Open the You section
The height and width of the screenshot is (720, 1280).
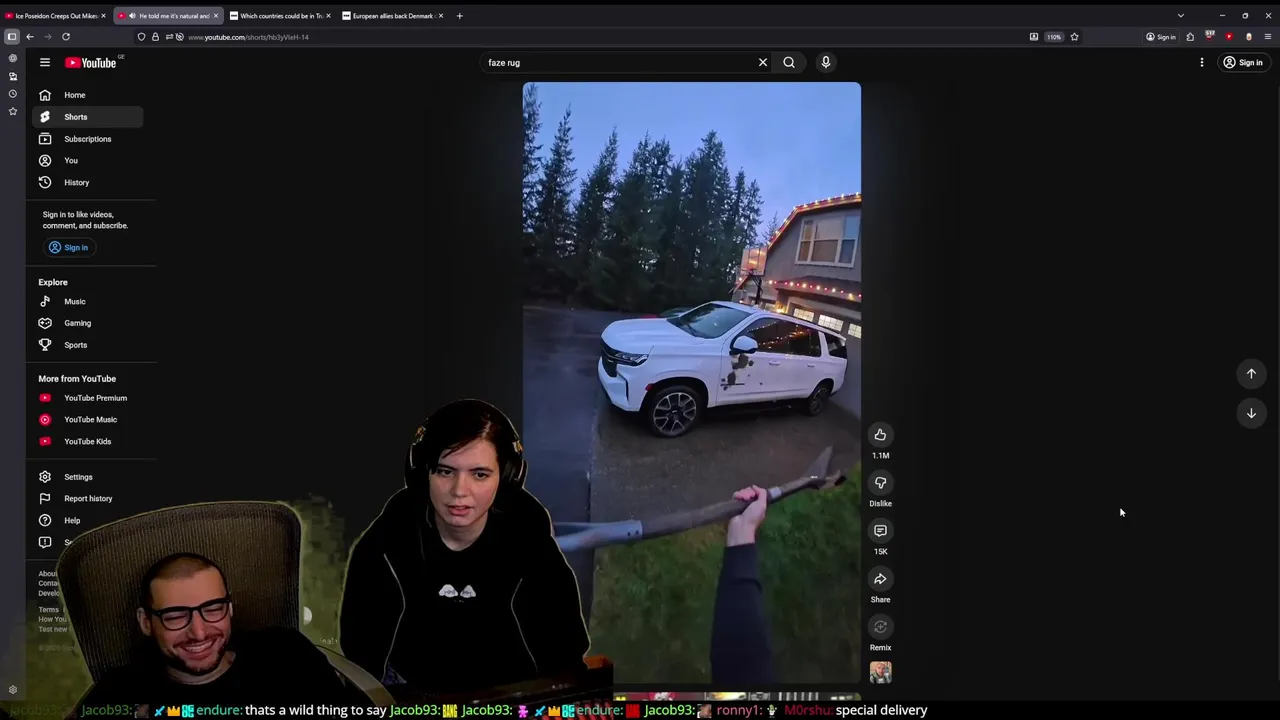[x=87, y=160]
